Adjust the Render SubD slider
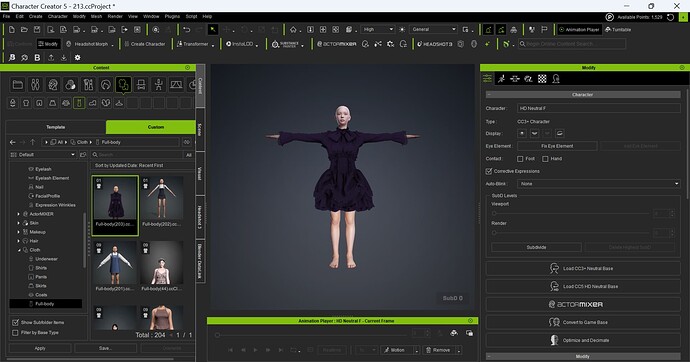The height and width of the screenshot is (362, 690). (x=571, y=233)
